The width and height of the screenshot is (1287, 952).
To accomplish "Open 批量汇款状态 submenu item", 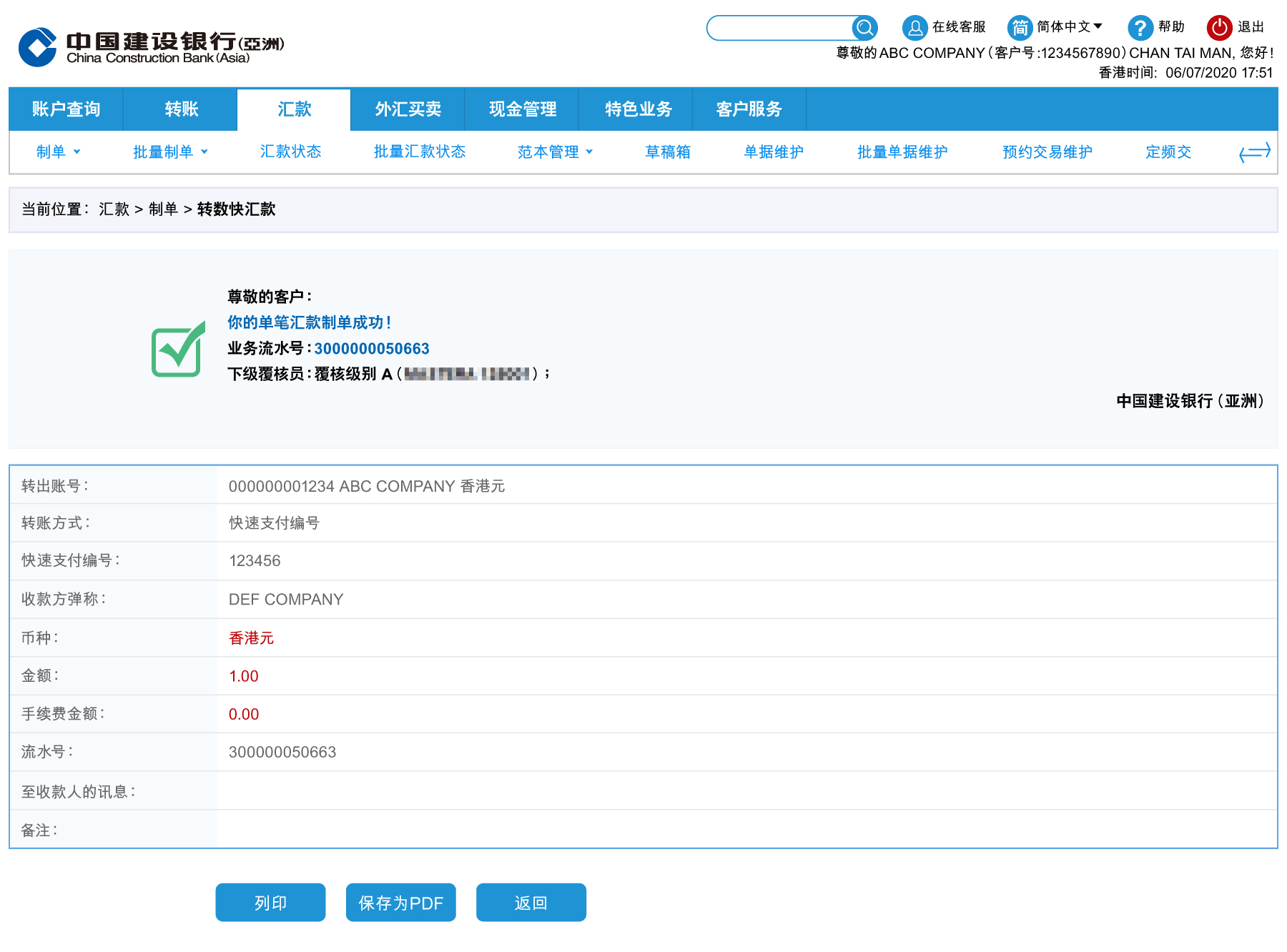I will 420,152.
